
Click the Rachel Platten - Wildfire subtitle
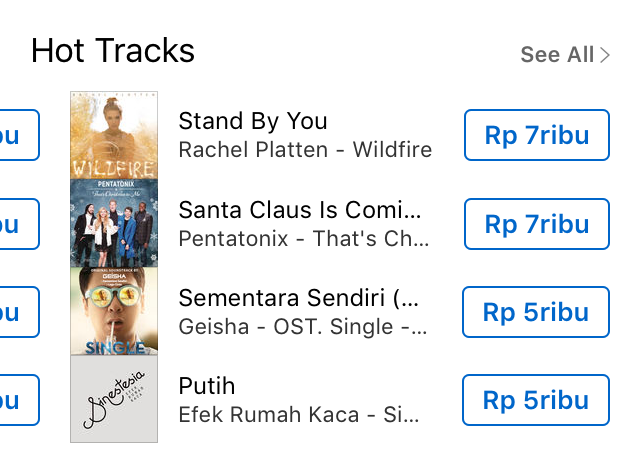coord(305,149)
